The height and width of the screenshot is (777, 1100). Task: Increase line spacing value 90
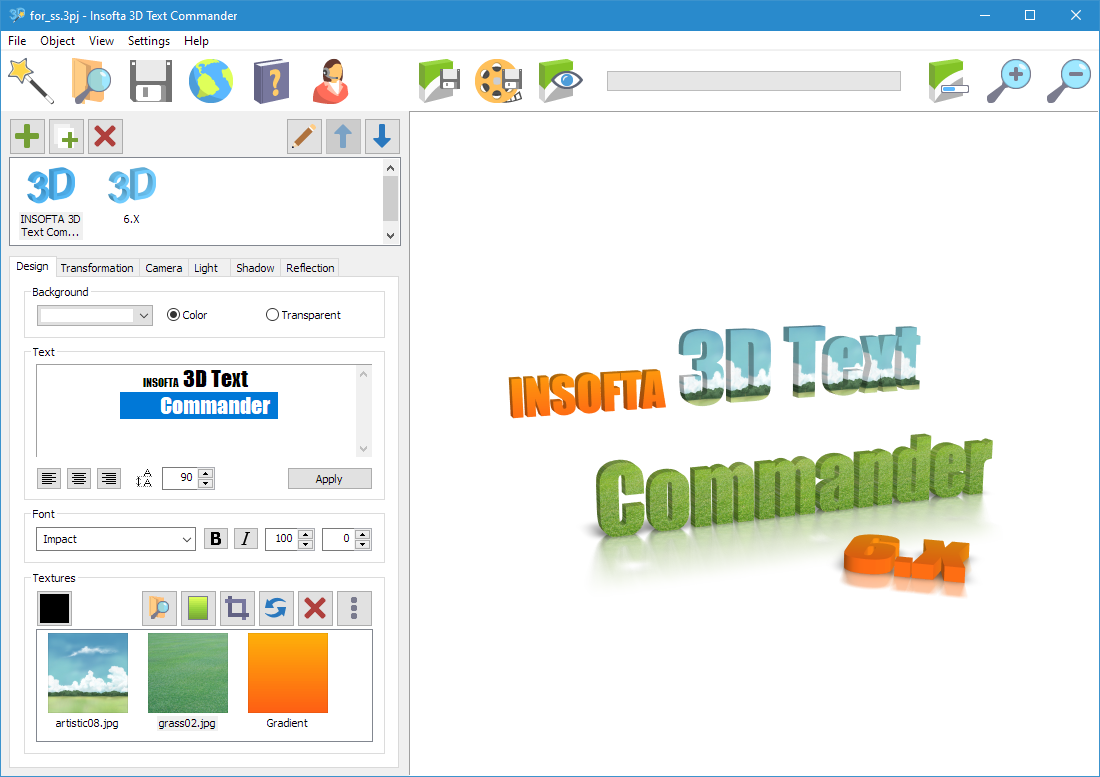[206, 473]
